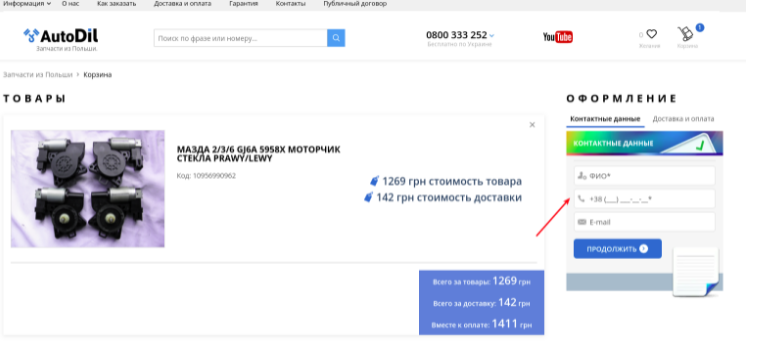
Task: Open the YouTube channel logo
Action: (x=557, y=37)
